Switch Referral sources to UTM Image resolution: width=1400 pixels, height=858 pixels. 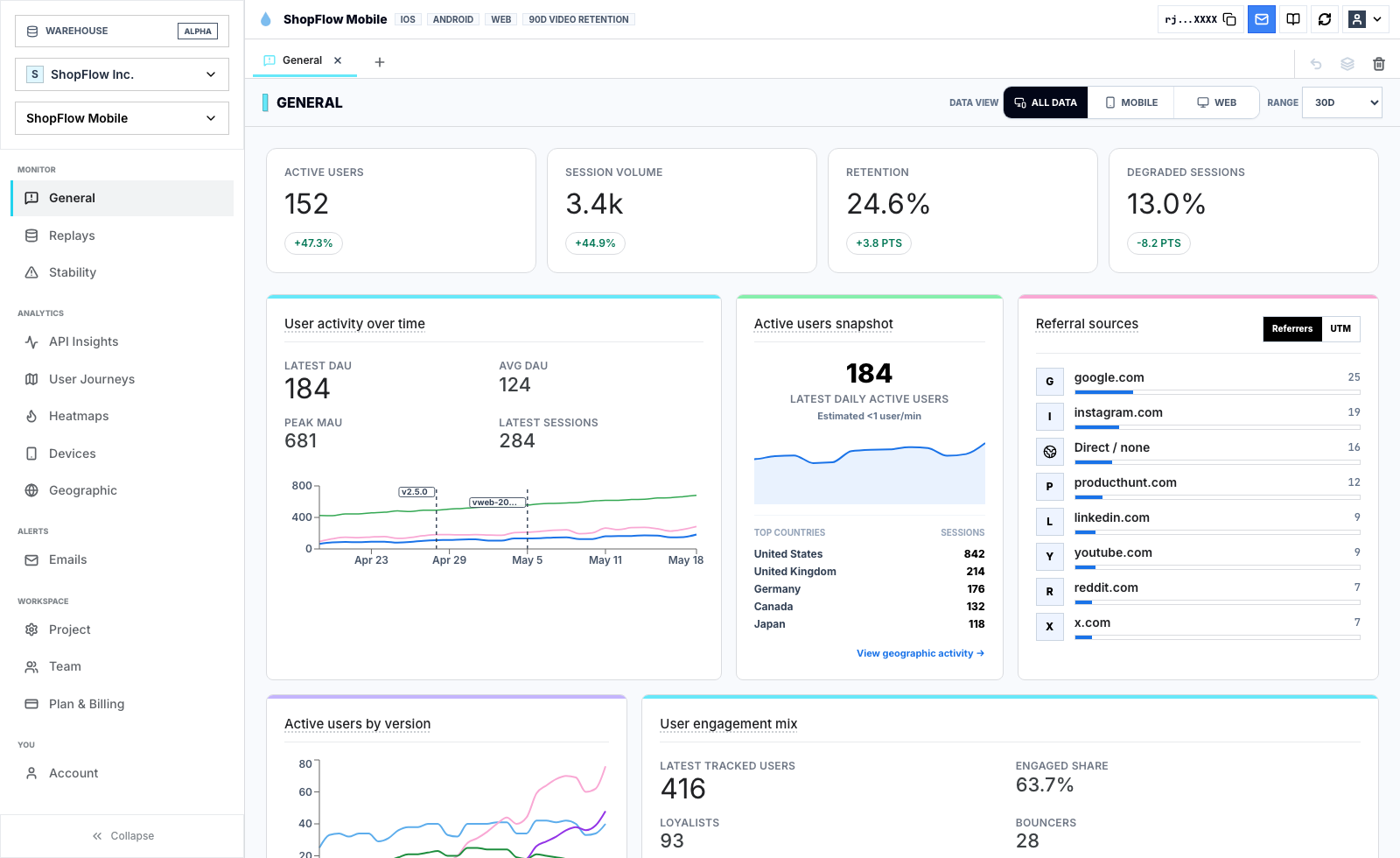coord(1340,329)
